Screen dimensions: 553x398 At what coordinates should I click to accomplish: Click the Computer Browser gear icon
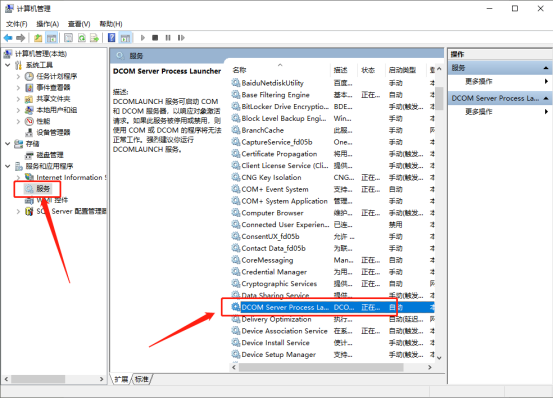click(x=235, y=213)
